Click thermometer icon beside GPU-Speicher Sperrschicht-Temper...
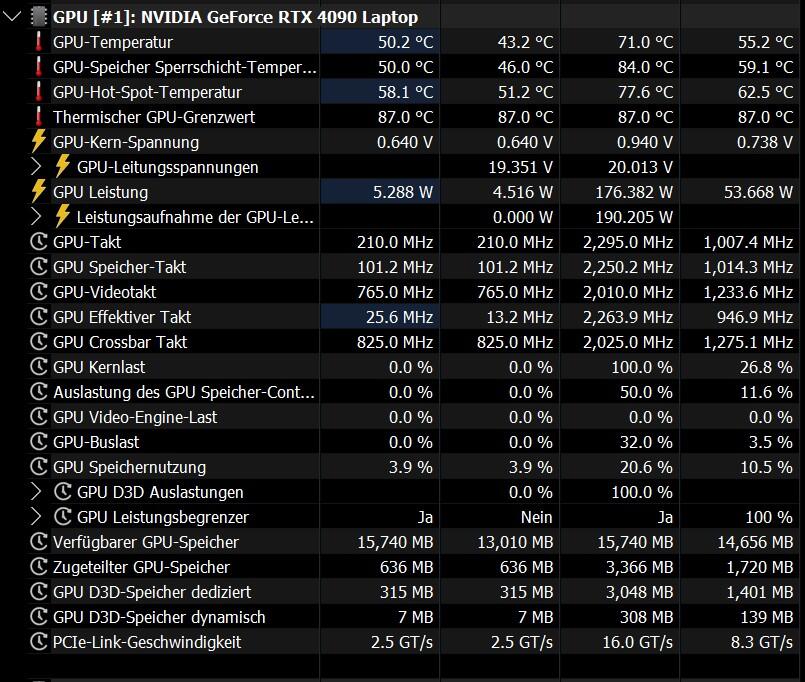The image size is (805, 682). pyautogui.click(x=39, y=67)
